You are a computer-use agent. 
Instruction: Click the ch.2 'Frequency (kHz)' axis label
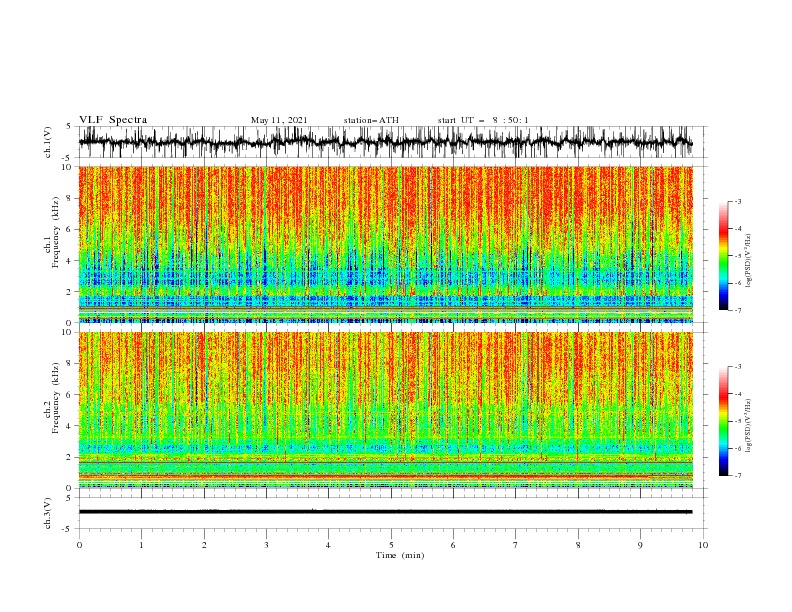tap(56, 397)
